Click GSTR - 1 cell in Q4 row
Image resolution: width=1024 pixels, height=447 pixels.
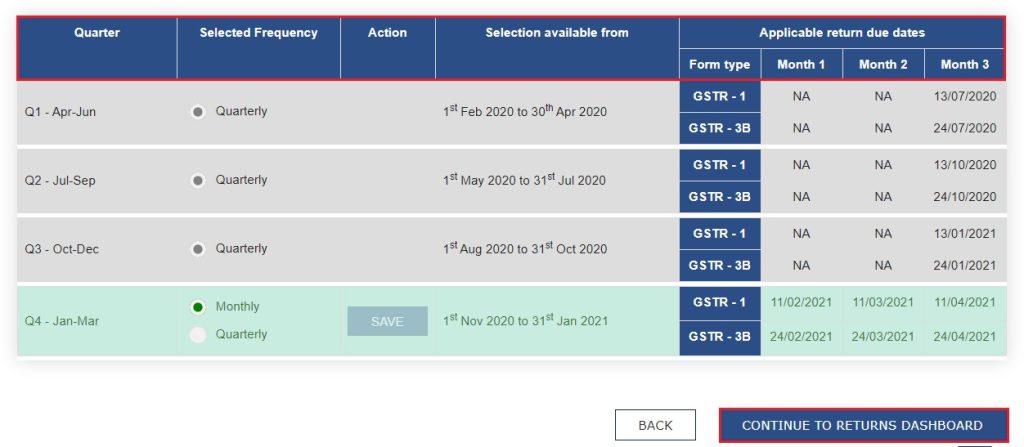click(x=719, y=302)
